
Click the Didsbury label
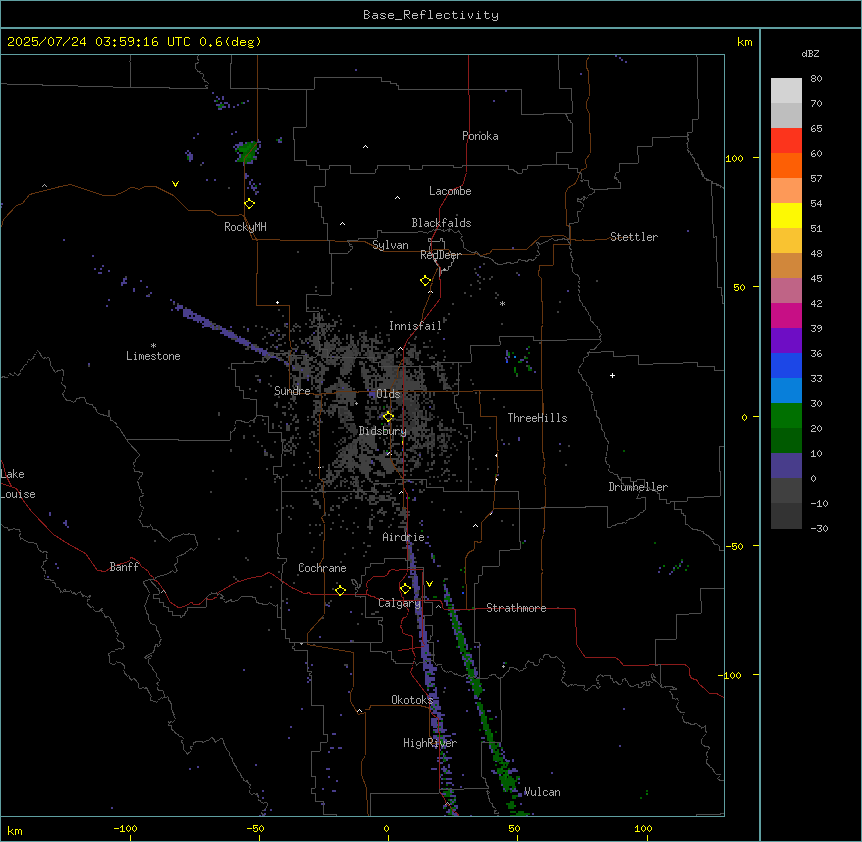click(383, 431)
